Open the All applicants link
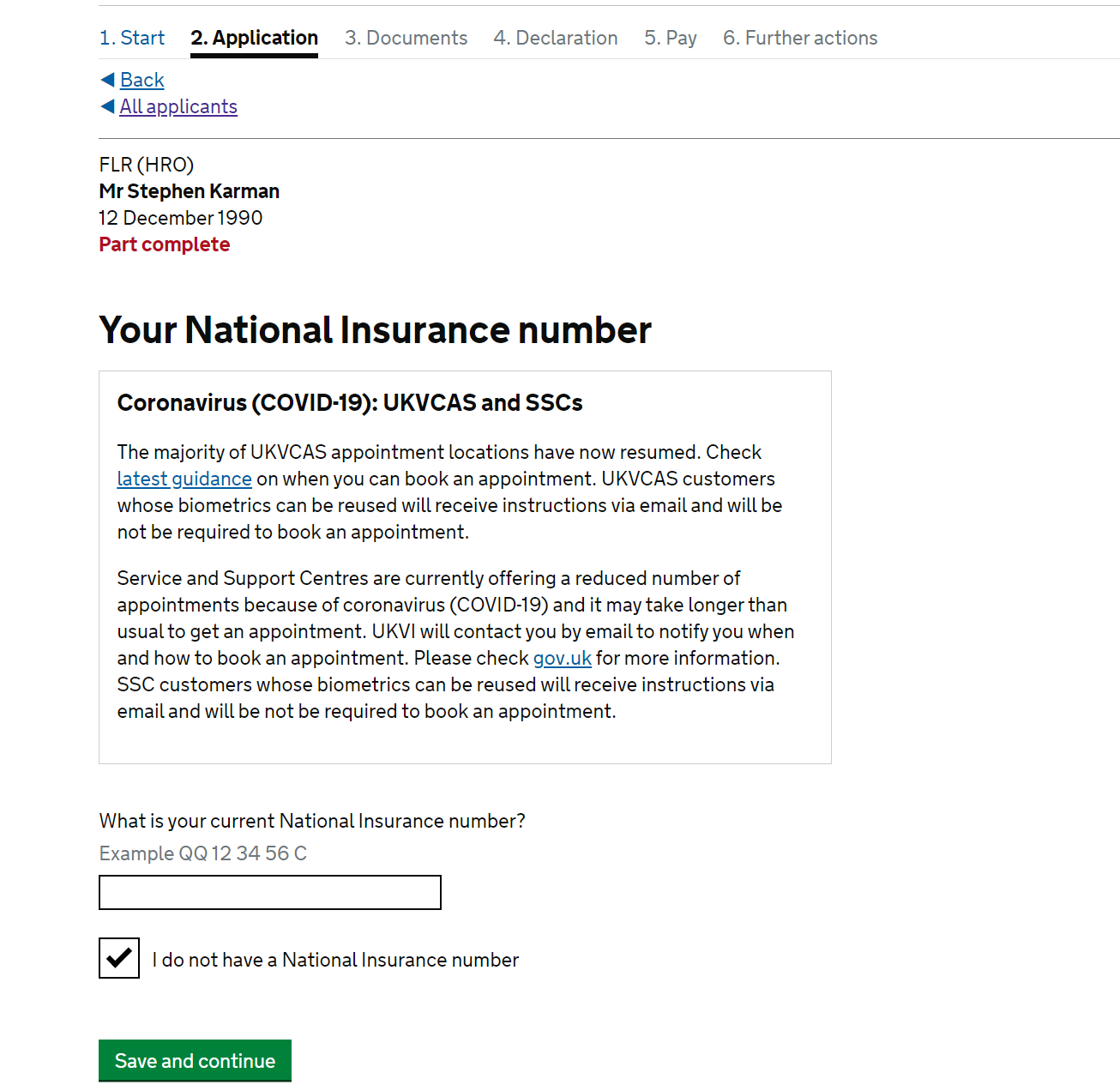This screenshot has width=1120, height=1091. [178, 106]
